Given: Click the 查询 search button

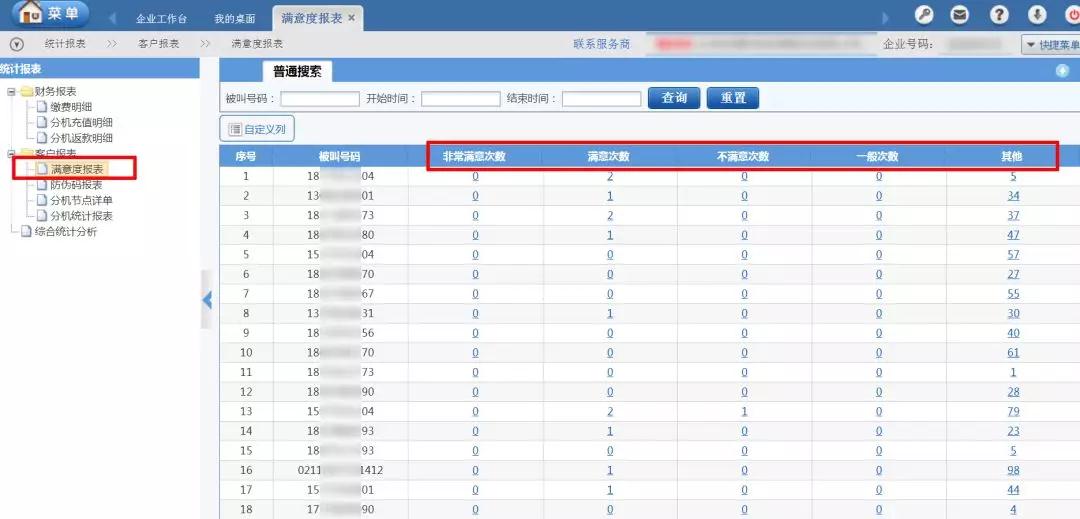Looking at the screenshot, I should (x=674, y=98).
